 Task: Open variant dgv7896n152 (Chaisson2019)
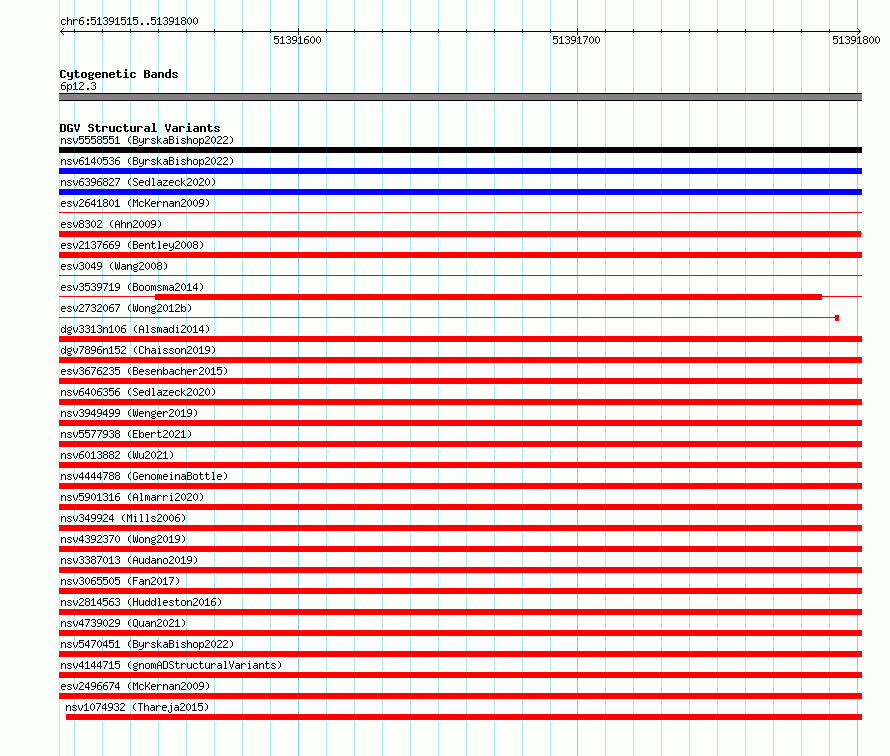(138, 350)
